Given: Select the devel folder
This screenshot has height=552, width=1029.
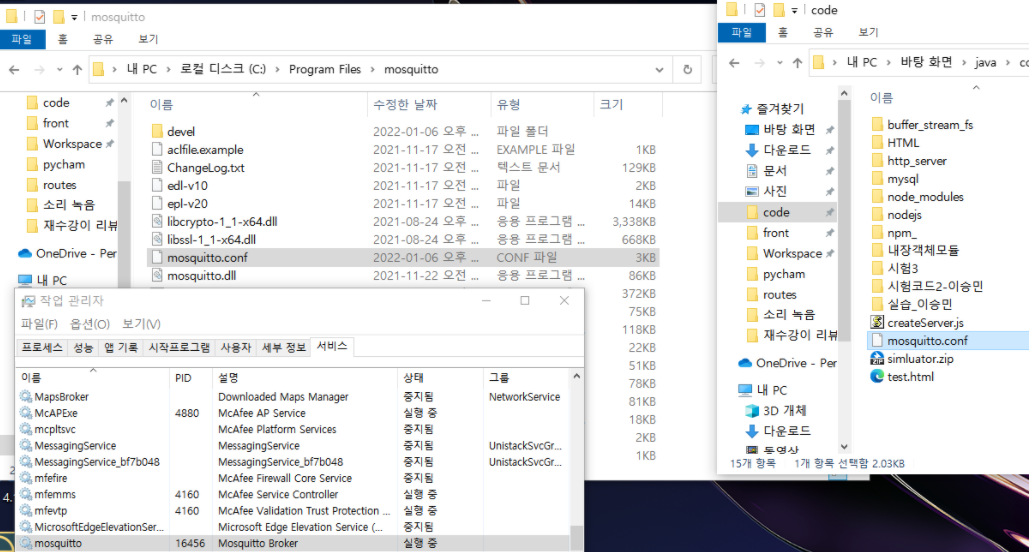Looking at the screenshot, I should [180, 131].
